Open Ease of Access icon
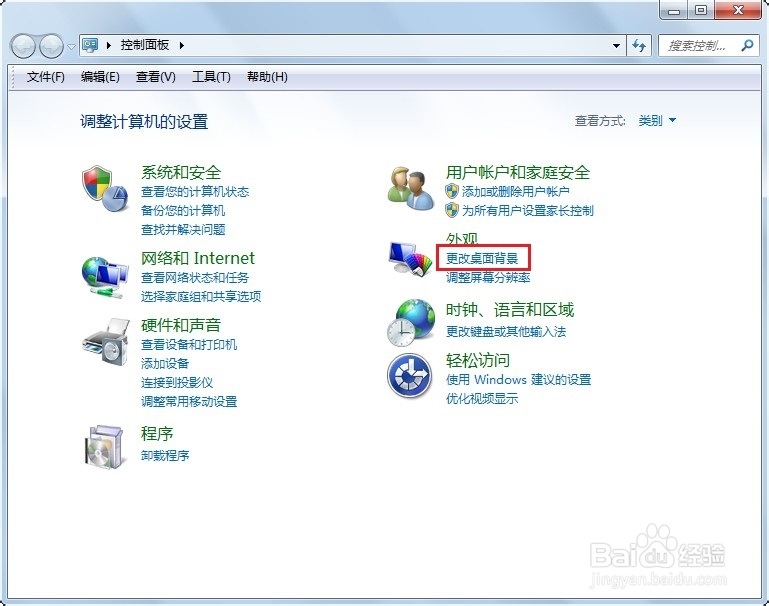 tap(410, 376)
